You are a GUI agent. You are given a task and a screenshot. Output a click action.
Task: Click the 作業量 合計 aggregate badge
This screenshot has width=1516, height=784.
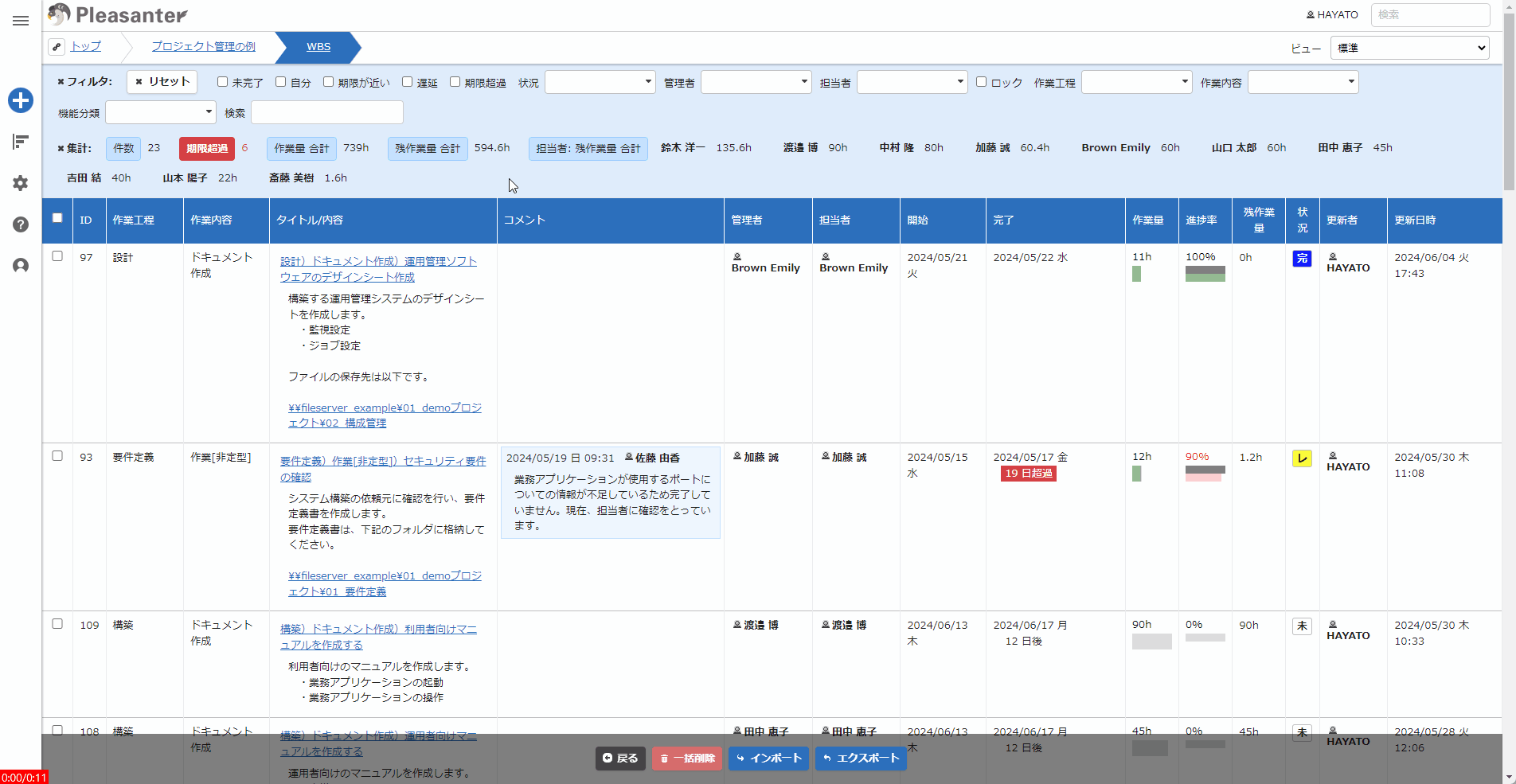[x=302, y=149]
